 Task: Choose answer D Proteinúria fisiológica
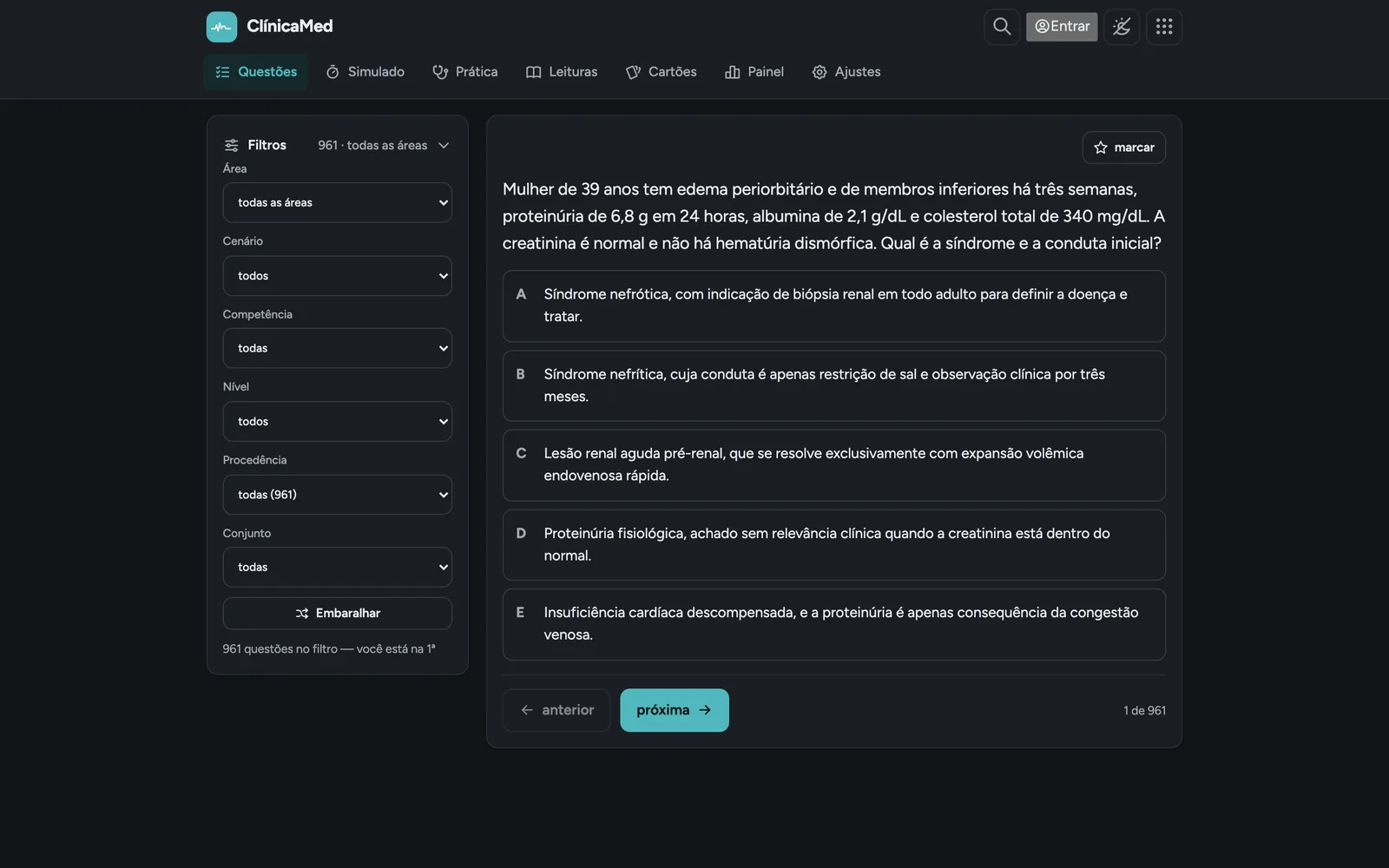pos(834,544)
